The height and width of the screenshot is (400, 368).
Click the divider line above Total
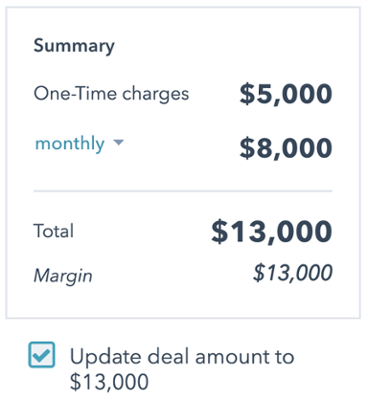tap(183, 191)
